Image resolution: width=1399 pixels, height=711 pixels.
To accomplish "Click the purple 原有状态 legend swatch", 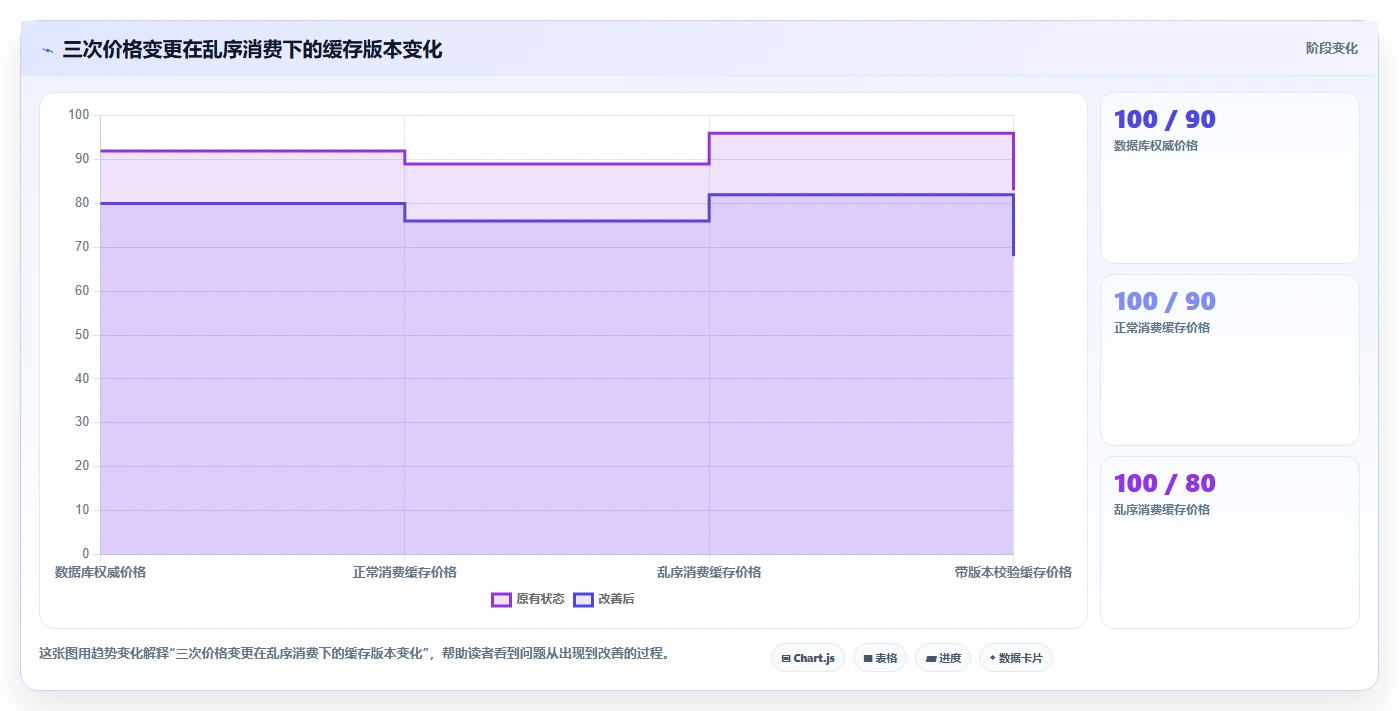I will (502, 599).
